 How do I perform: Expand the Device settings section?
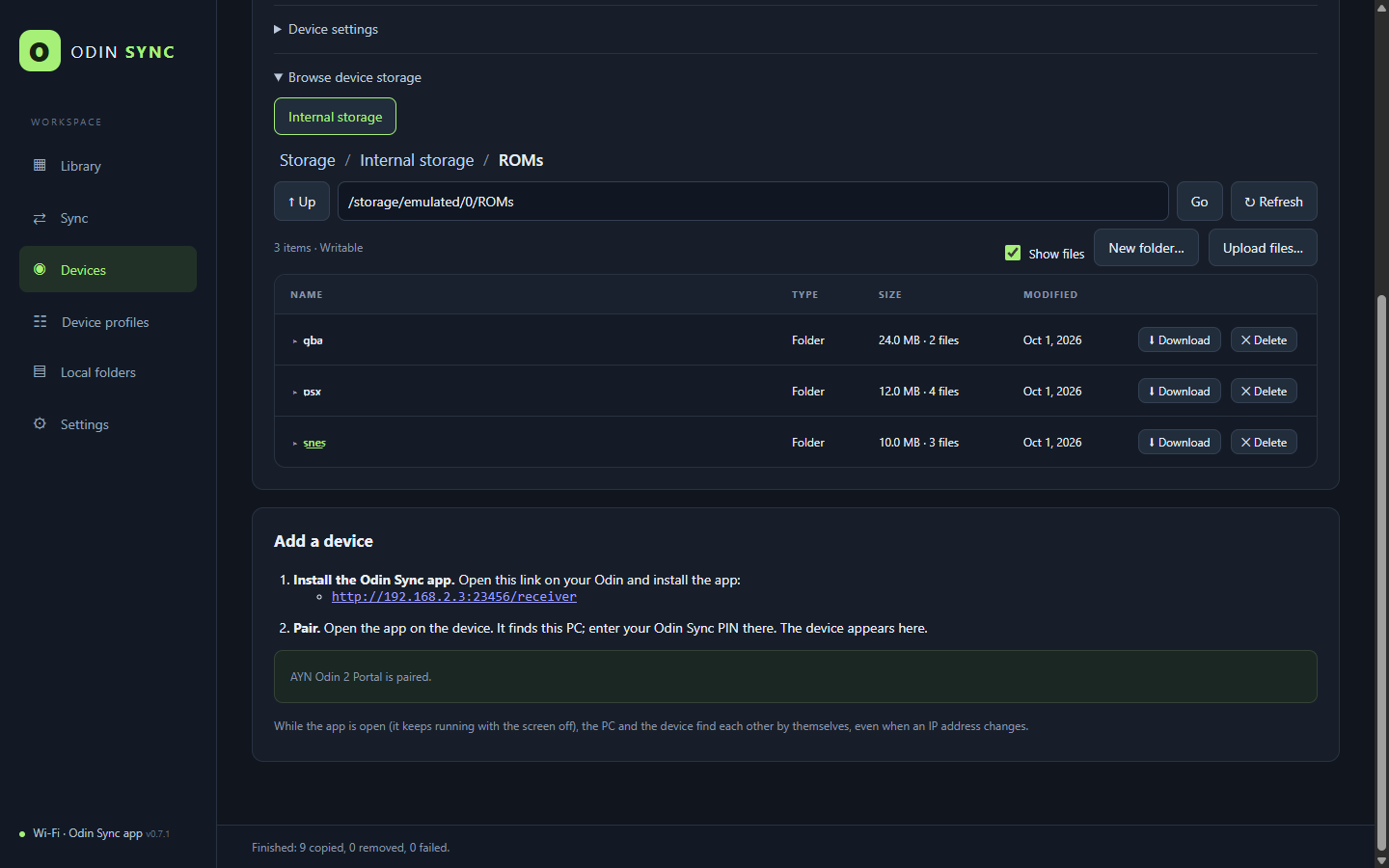tap(326, 29)
